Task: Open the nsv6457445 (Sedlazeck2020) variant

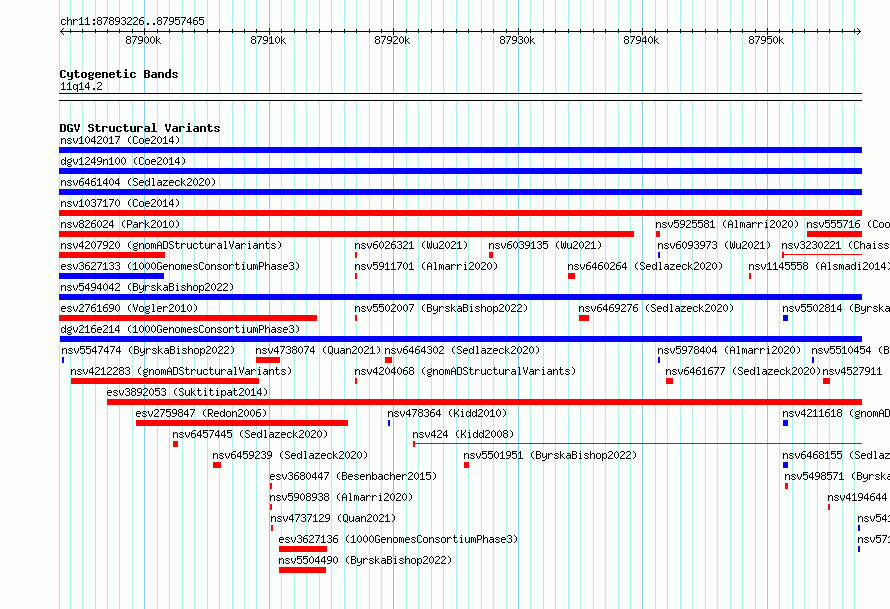Action: 250,434
